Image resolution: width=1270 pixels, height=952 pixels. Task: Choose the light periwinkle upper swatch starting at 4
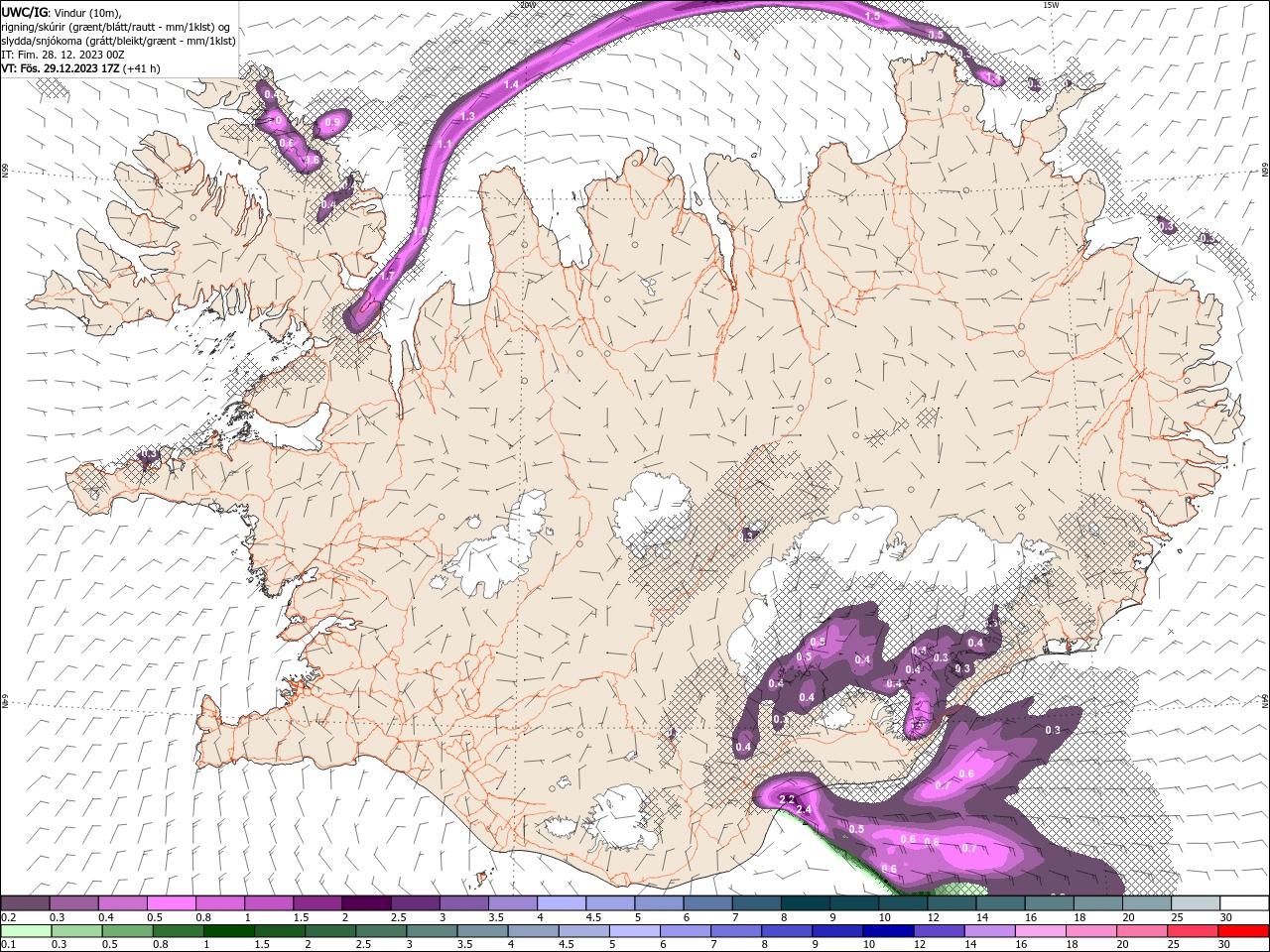pos(561,903)
